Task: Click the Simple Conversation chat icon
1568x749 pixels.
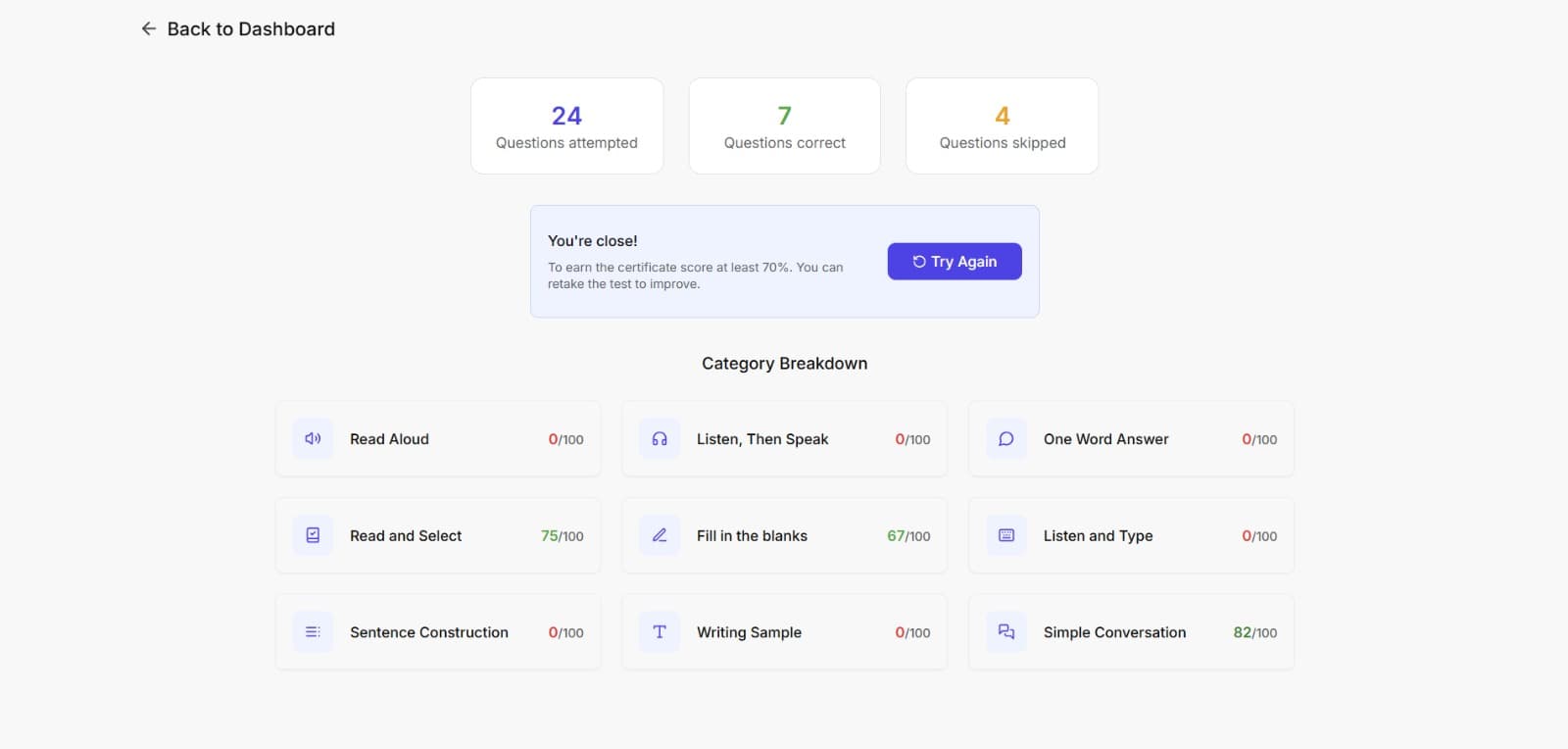Action: point(1006,632)
